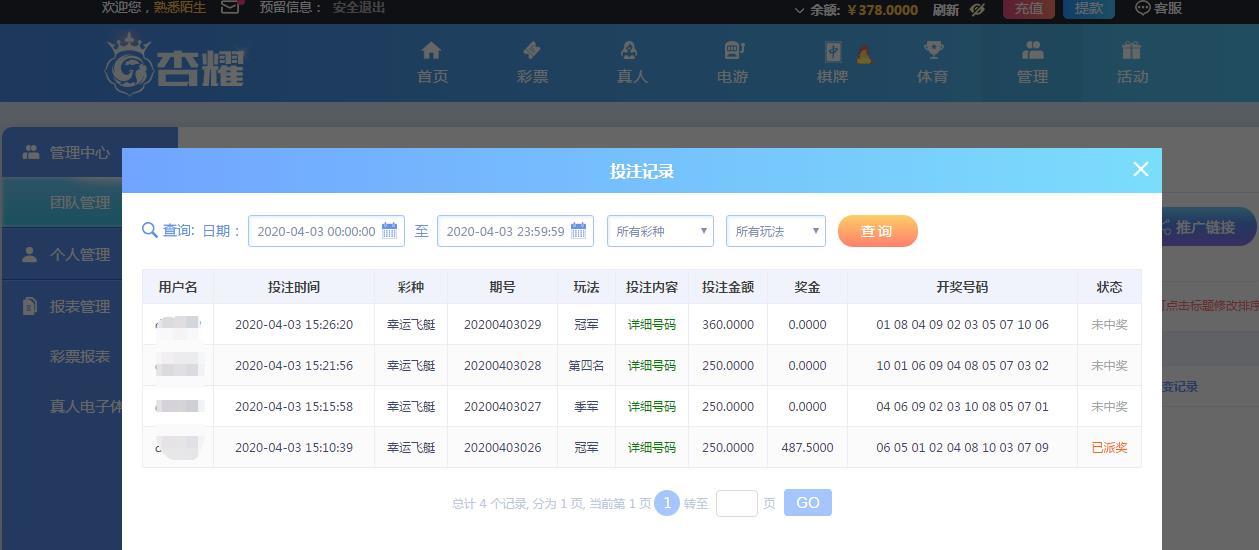Open the end date calendar icon
The image size is (1259, 550).
579,231
